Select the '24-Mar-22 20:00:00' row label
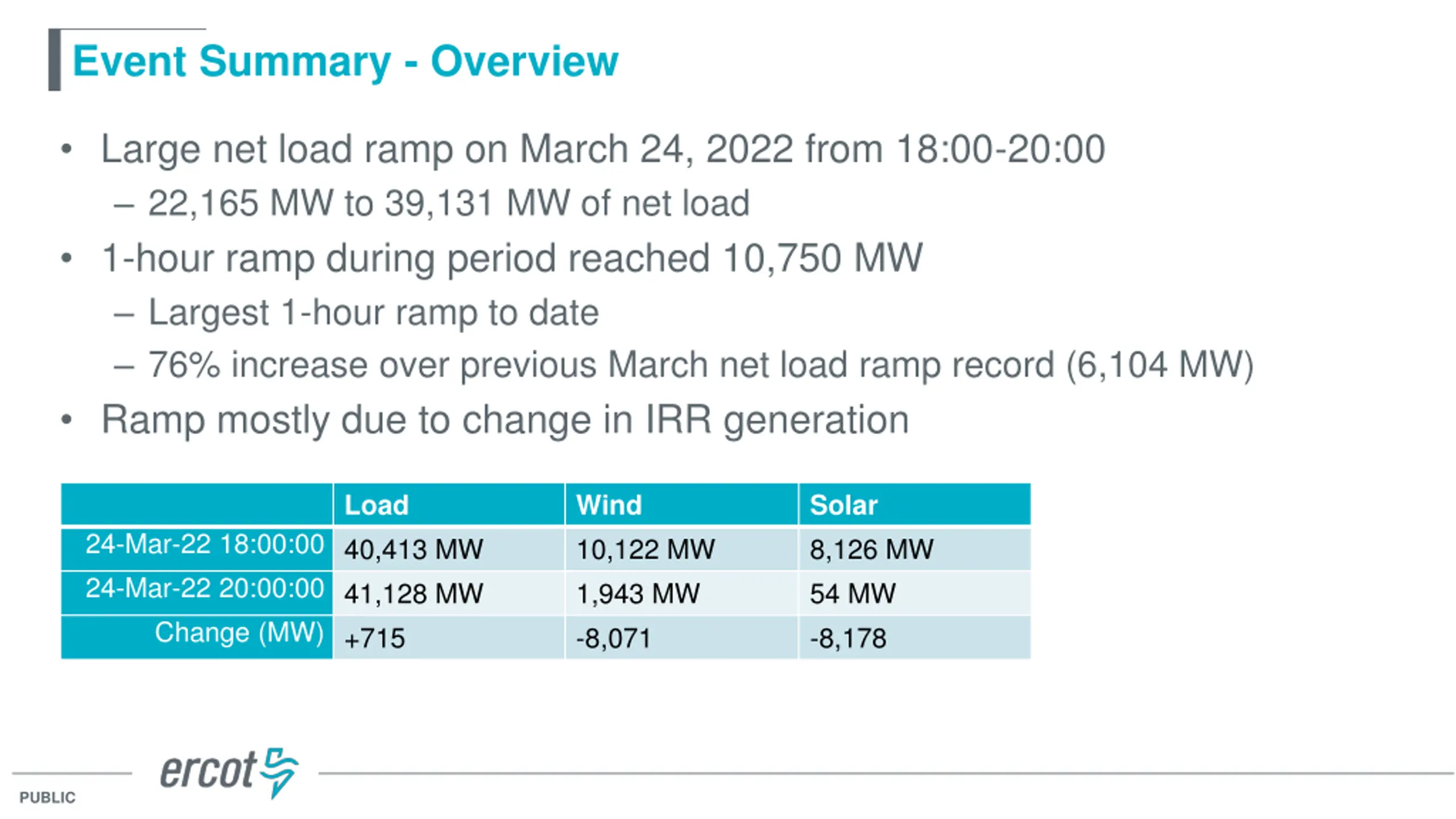1456x819 pixels. tap(197, 593)
